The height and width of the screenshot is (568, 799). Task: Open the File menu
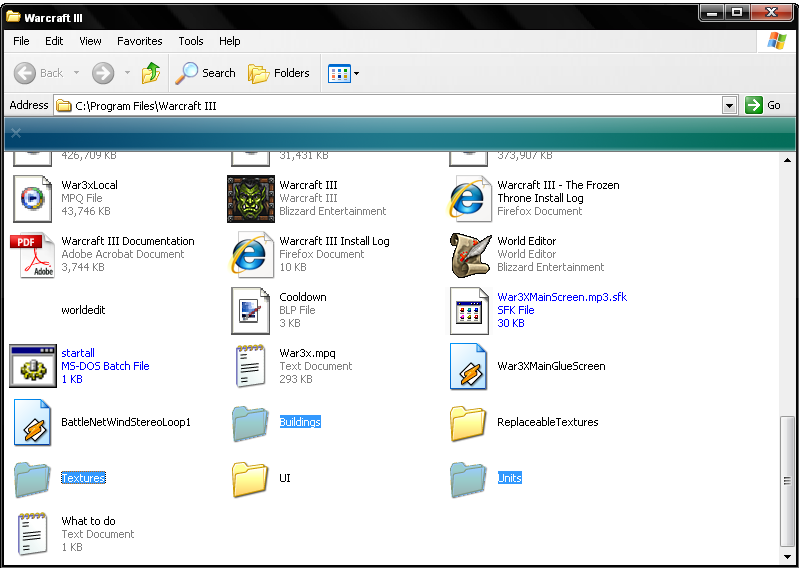point(21,41)
